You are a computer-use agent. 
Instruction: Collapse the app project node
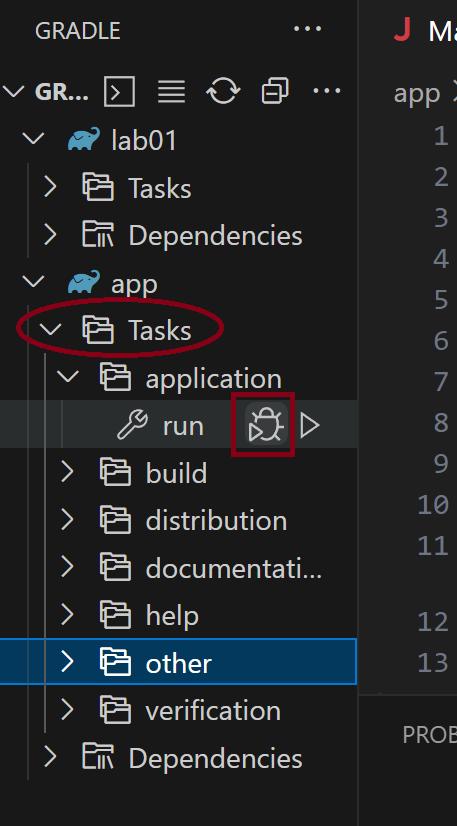[34, 282]
